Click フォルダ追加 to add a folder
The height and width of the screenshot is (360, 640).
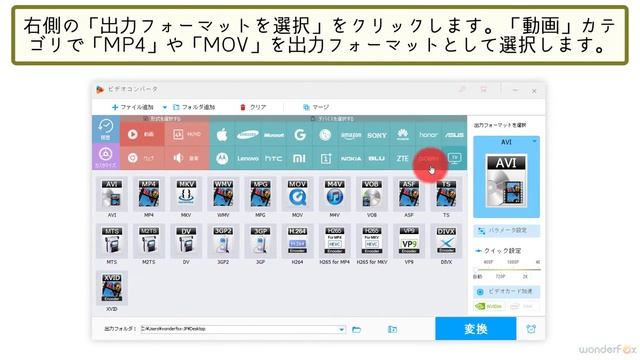point(194,107)
